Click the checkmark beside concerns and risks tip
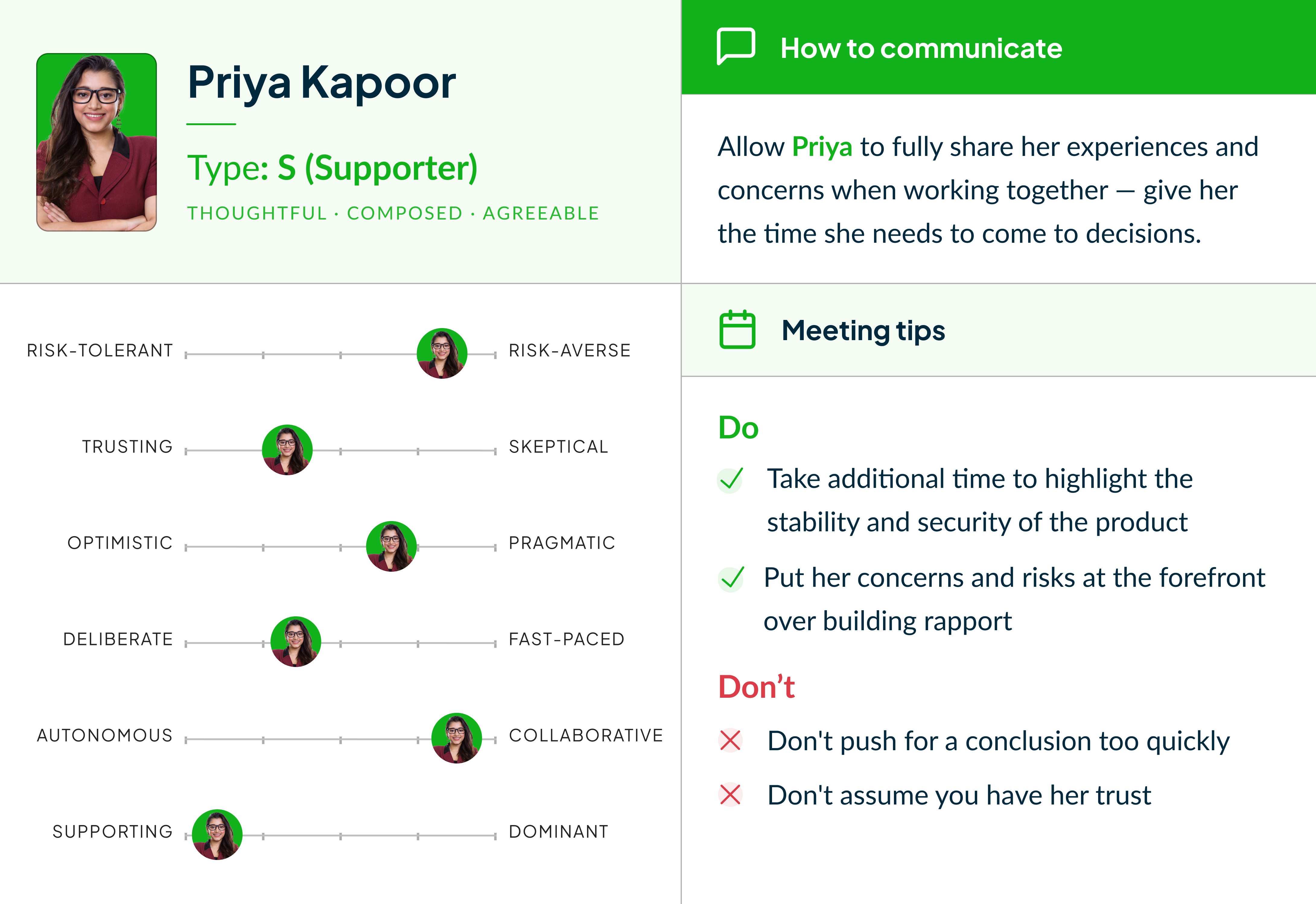The height and width of the screenshot is (904, 1316). (731, 578)
